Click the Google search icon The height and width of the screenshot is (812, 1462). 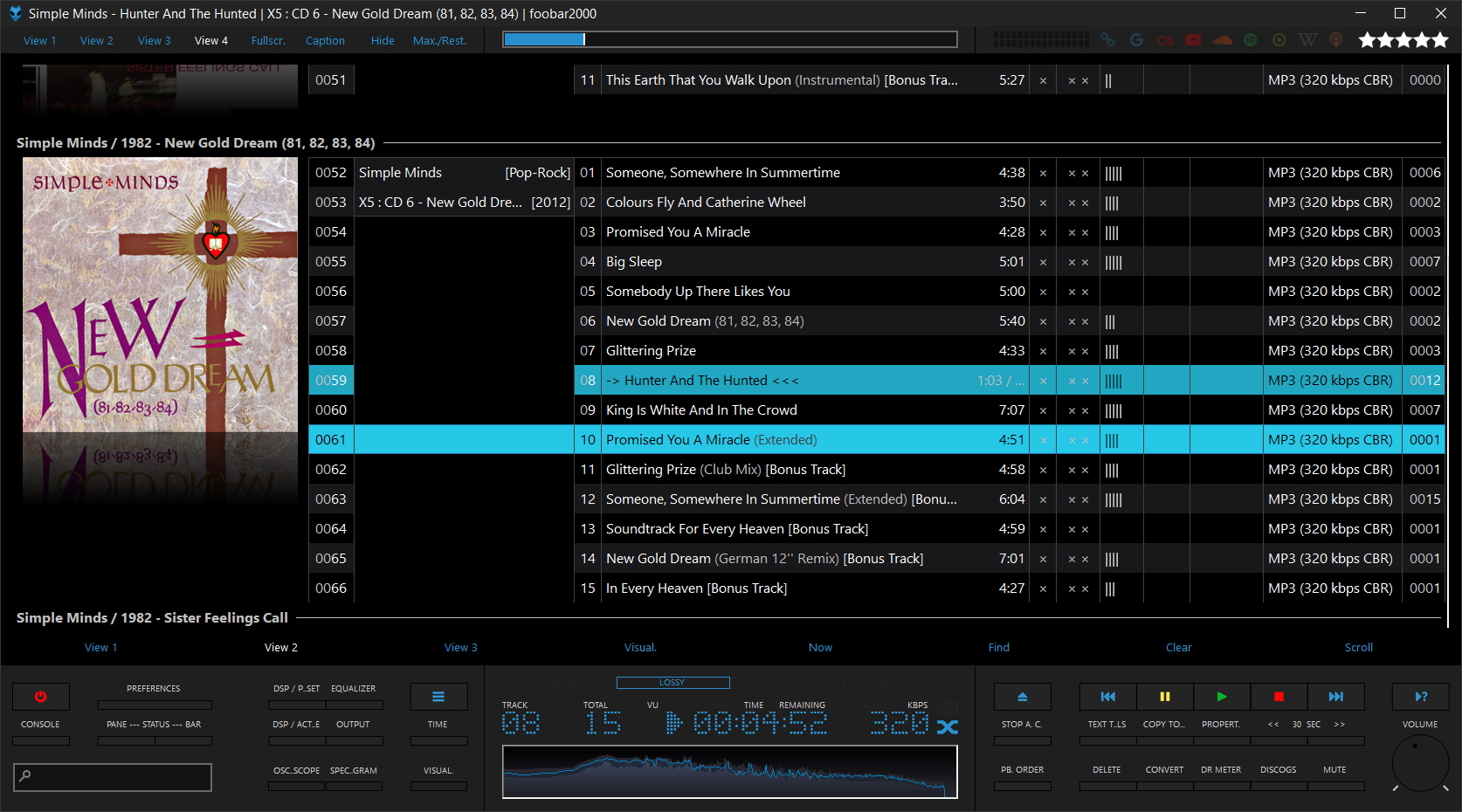click(x=1136, y=40)
